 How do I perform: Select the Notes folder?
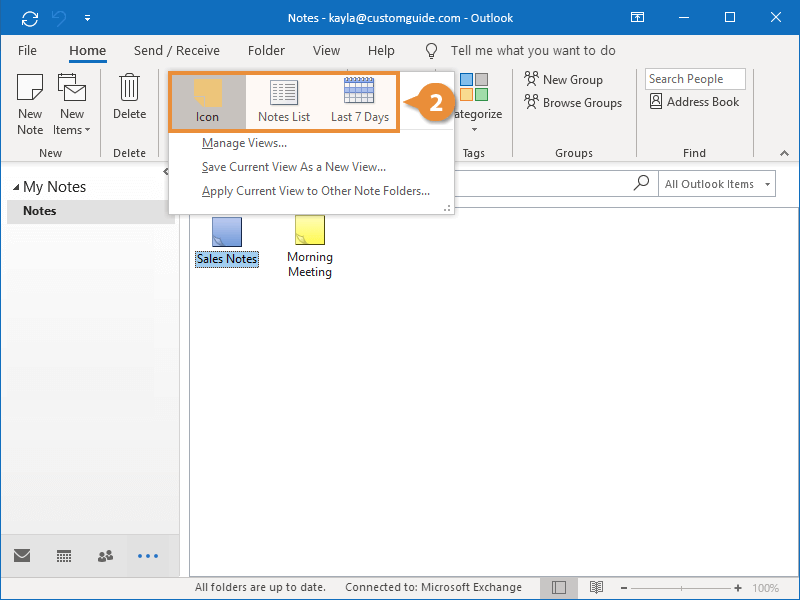(x=91, y=211)
